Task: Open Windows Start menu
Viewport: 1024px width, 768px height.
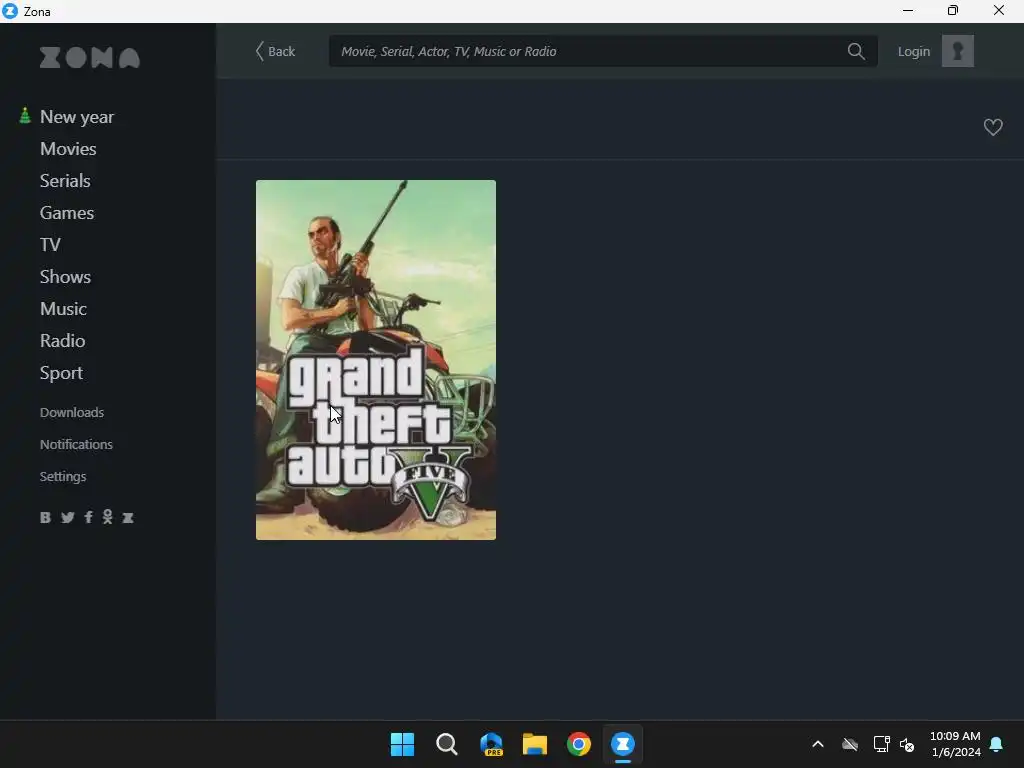Action: point(402,744)
